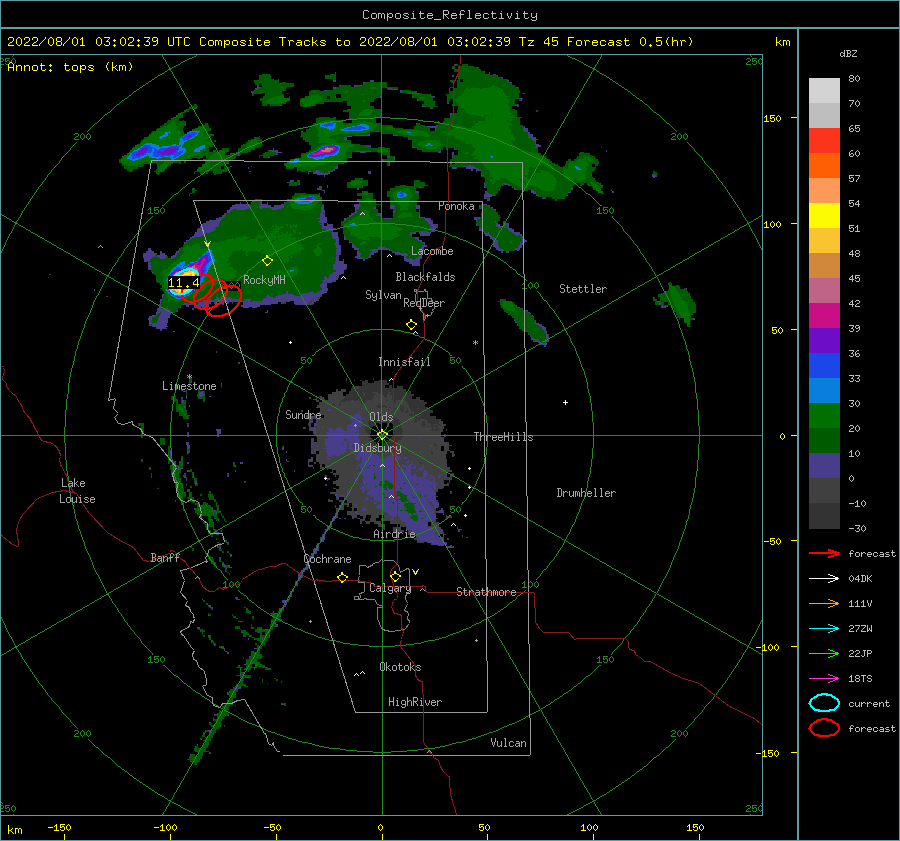Screen dimensions: 900x841
Task: Click the Stettler town label
Action: [x=583, y=289]
